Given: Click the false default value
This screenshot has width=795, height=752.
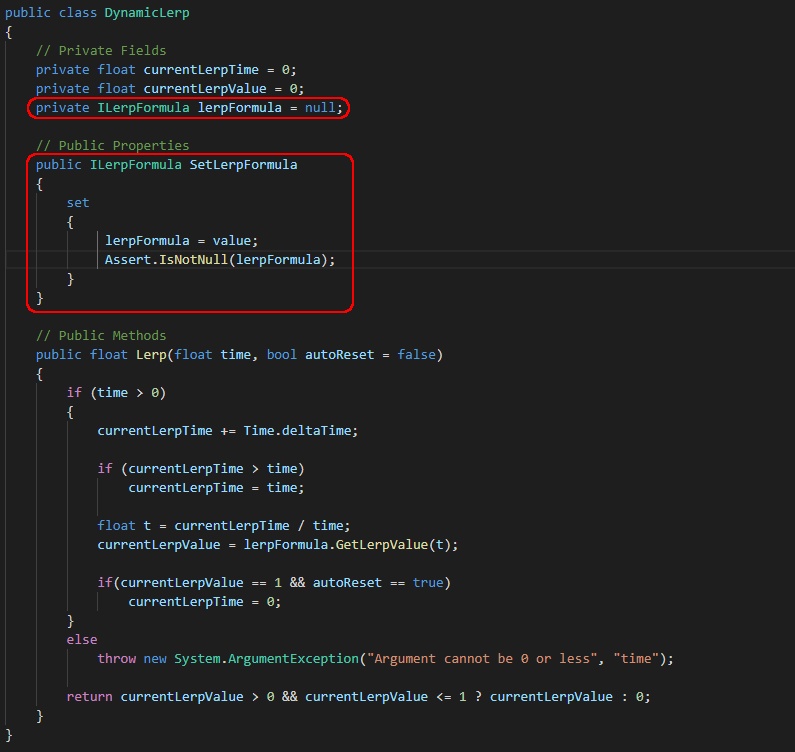Looking at the screenshot, I should coord(416,354).
